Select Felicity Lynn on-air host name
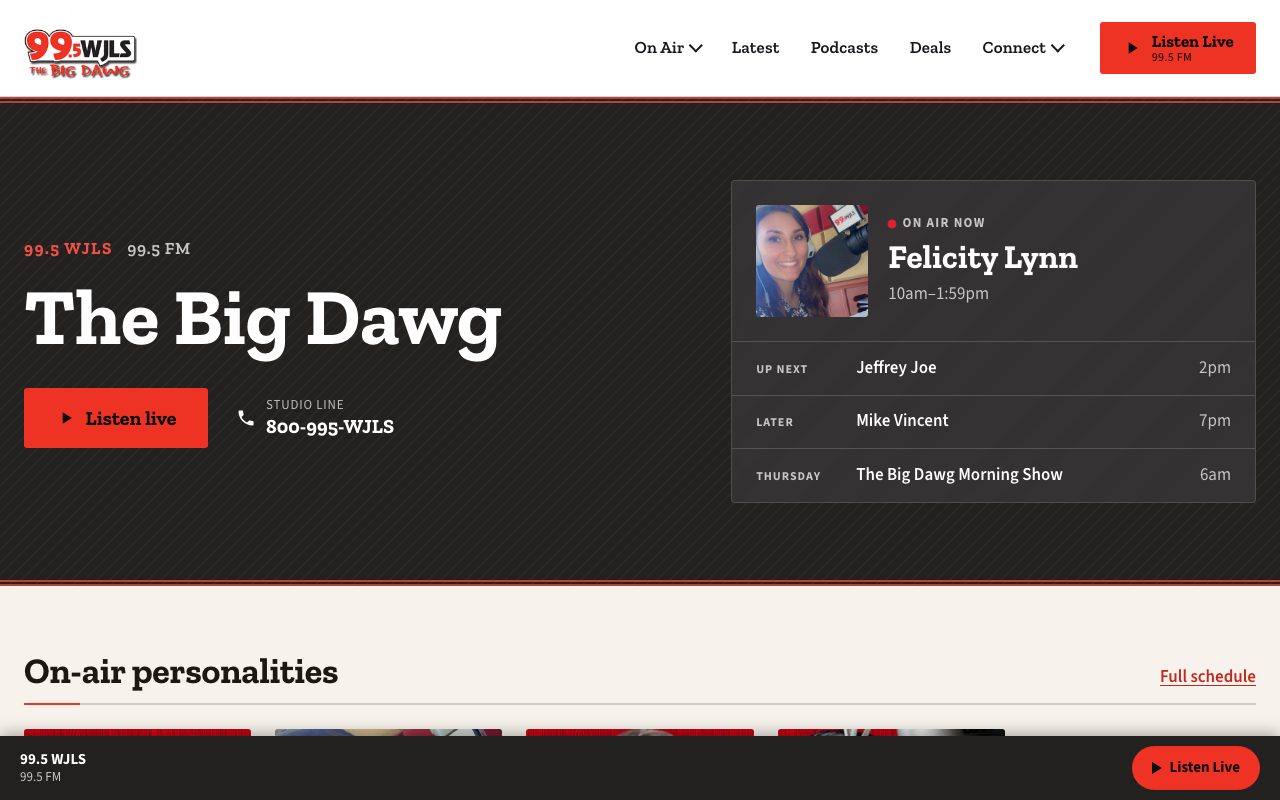Viewport: 1280px width, 800px height. (983, 258)
